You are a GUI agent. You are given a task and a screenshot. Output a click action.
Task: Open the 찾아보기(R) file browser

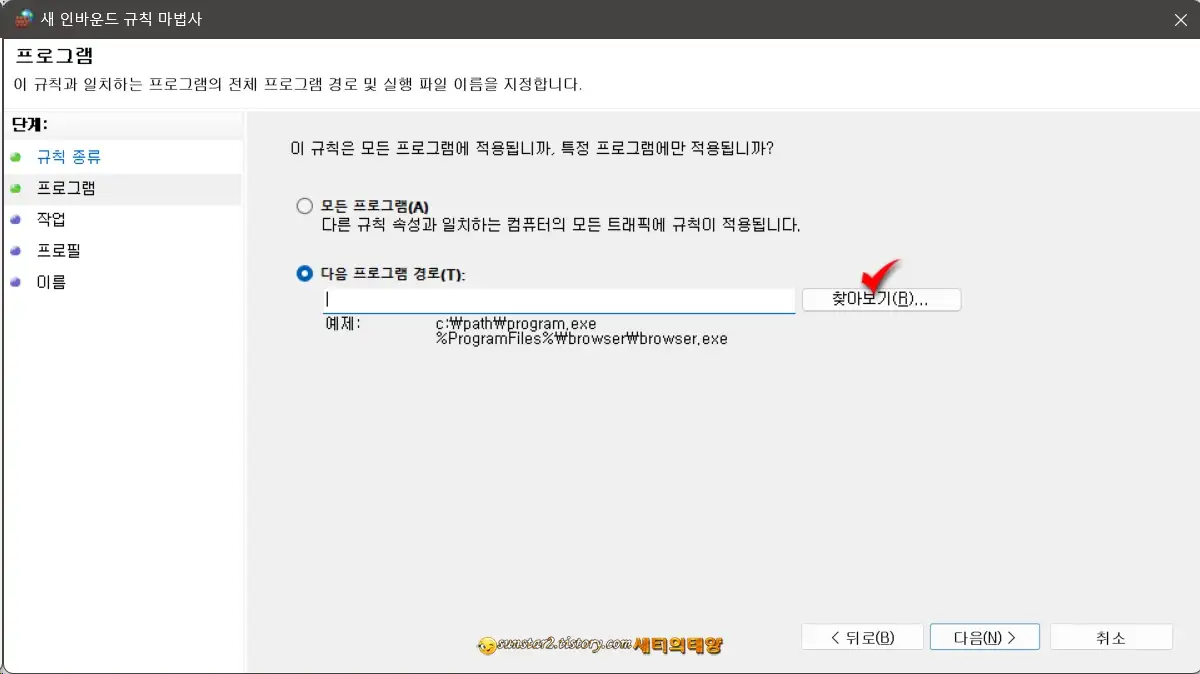pos(880,299)
